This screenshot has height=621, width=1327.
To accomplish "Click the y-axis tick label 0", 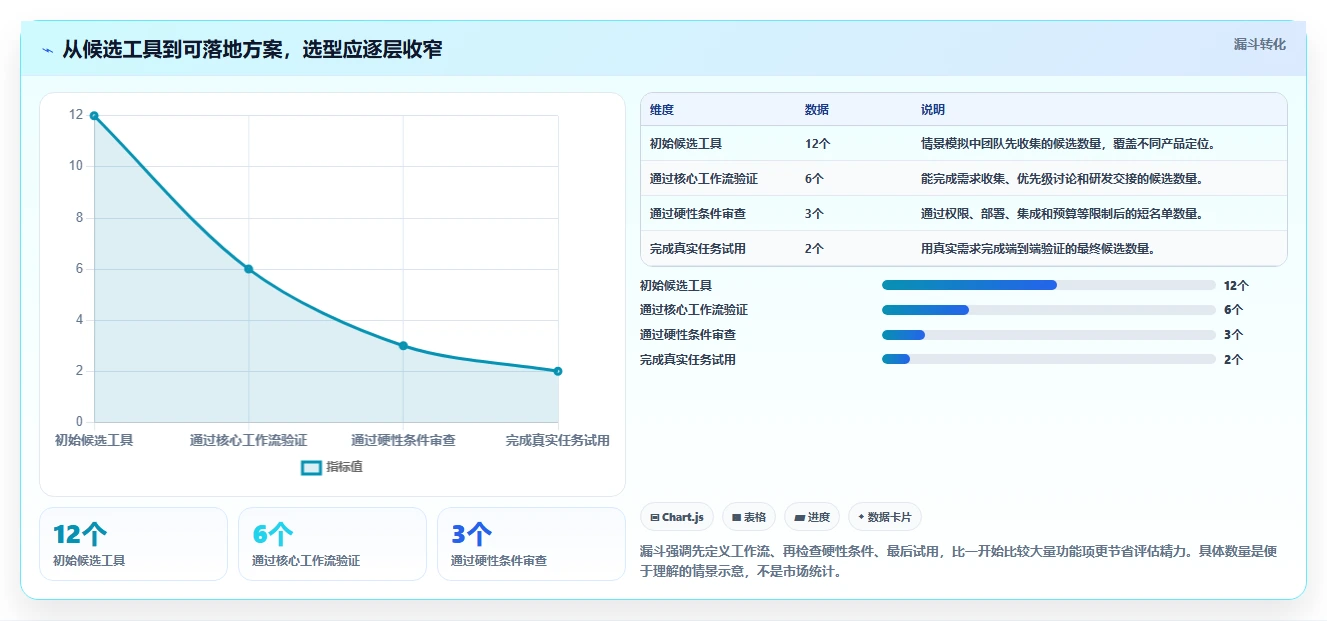I will [x=80, y=422].
